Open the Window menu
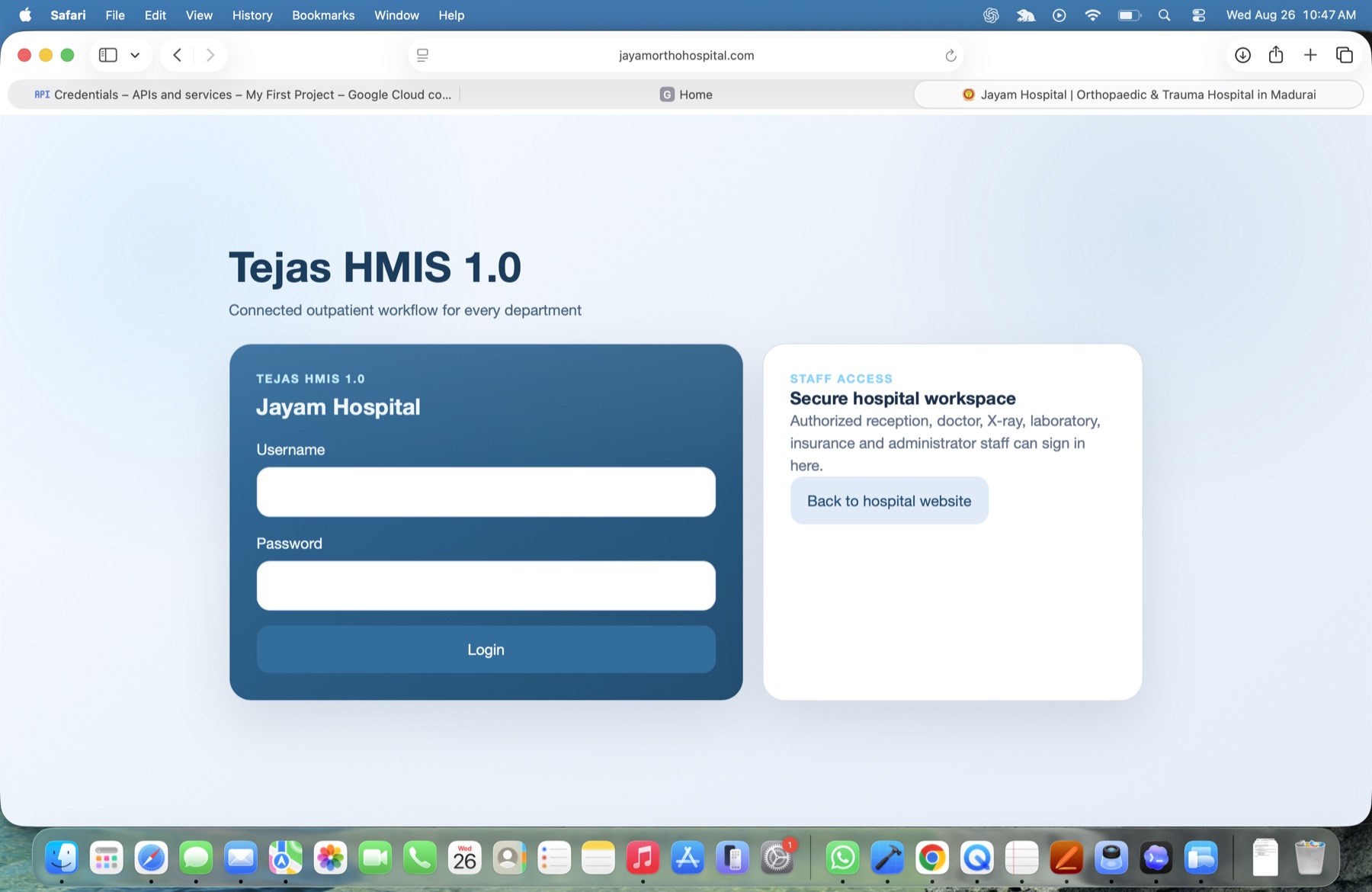This screenshot has height=892, width=1372. point(396,15)
